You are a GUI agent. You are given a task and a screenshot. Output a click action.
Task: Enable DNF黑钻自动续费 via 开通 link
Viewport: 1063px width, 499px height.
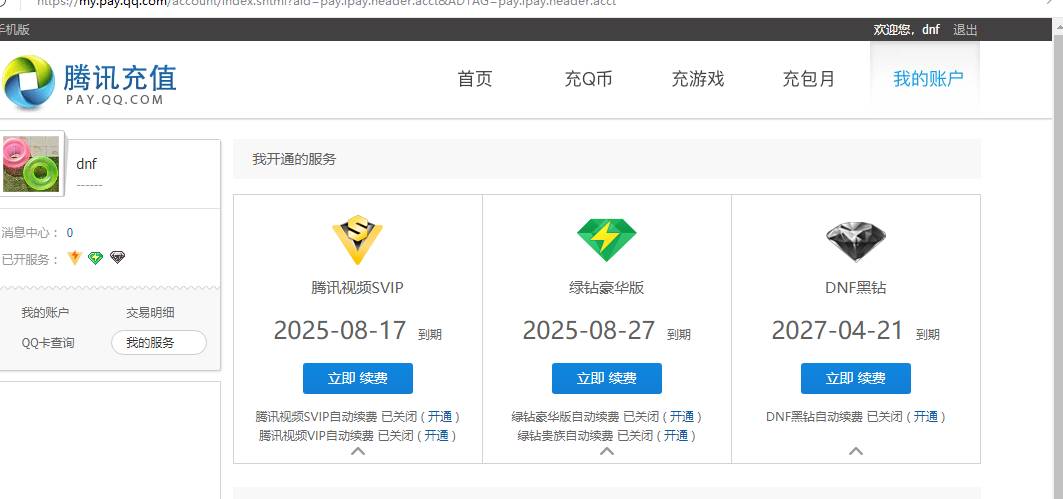pos(925,416)
